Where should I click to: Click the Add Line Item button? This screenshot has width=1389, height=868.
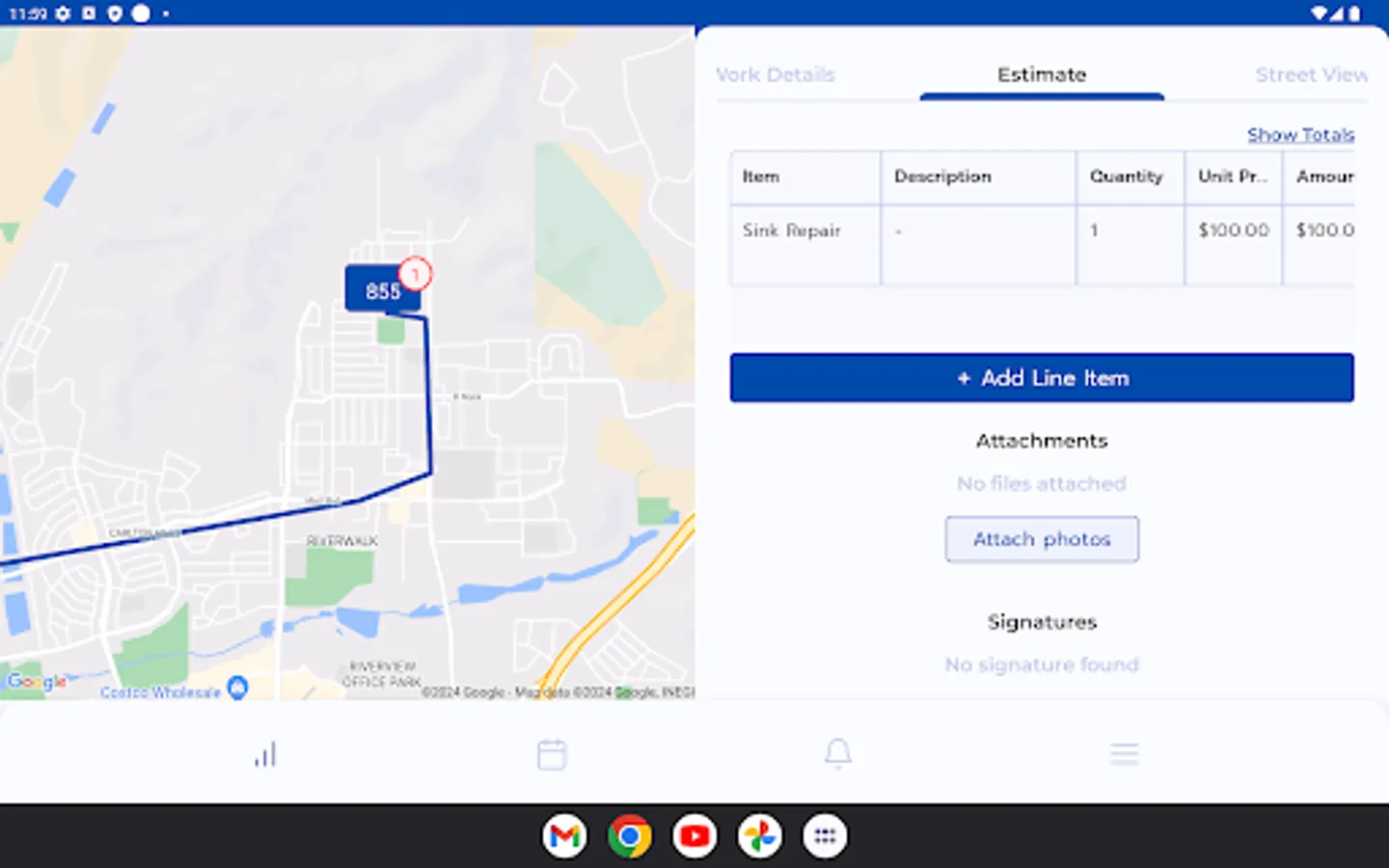pos(1042,378)
